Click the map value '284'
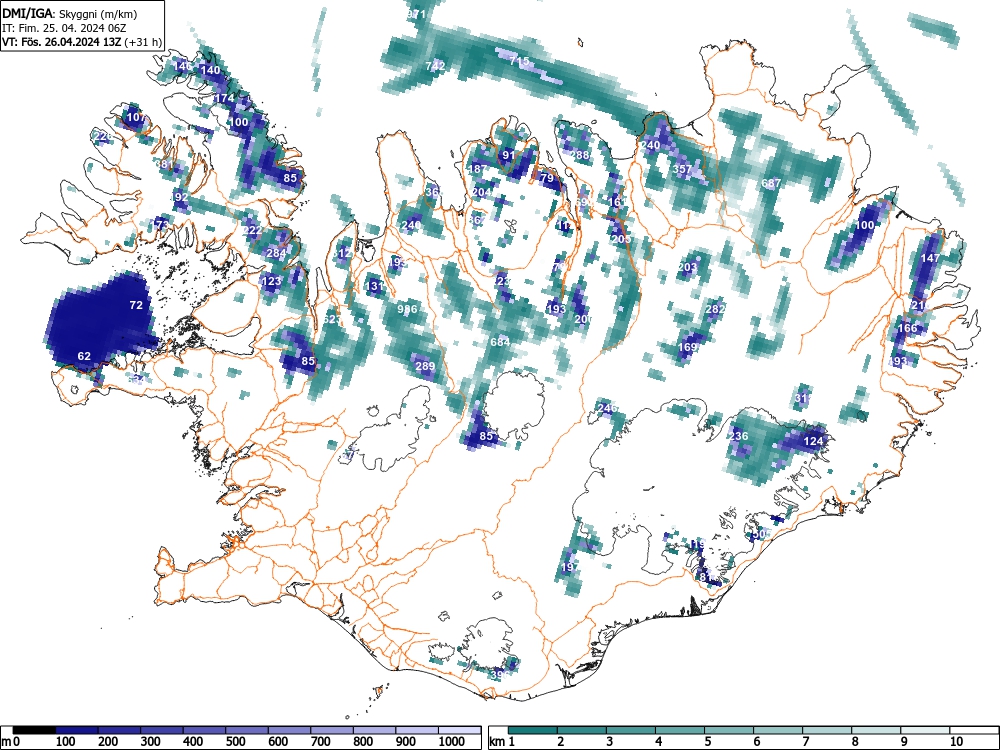 point(276,253)
